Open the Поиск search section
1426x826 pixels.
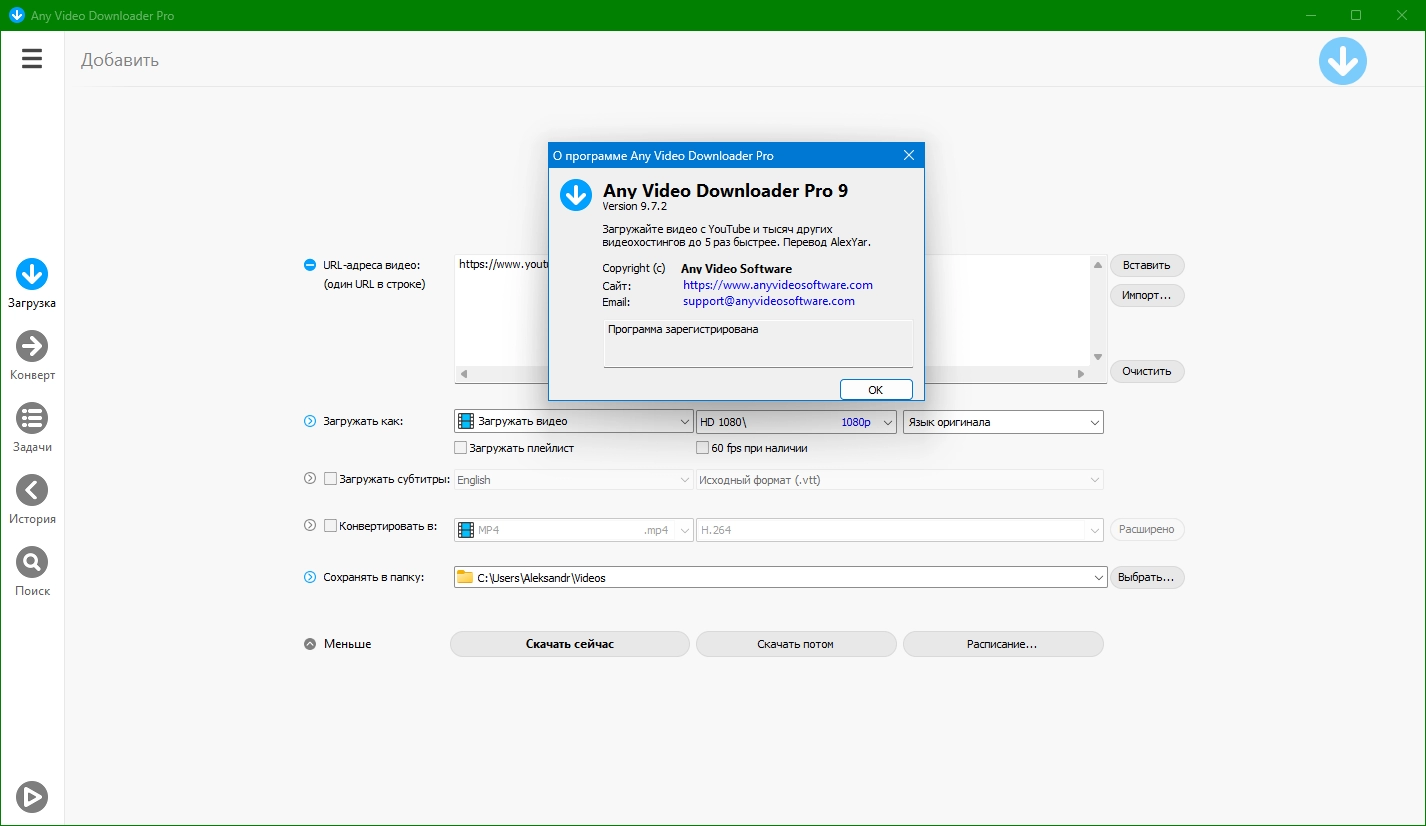click(x=32, y=572)
